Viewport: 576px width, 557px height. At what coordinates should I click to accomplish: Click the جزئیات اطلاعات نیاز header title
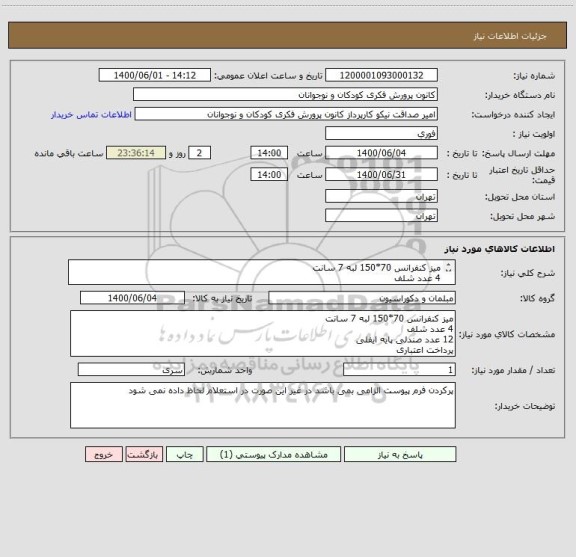pyautogui.click(x=510, y=36)
